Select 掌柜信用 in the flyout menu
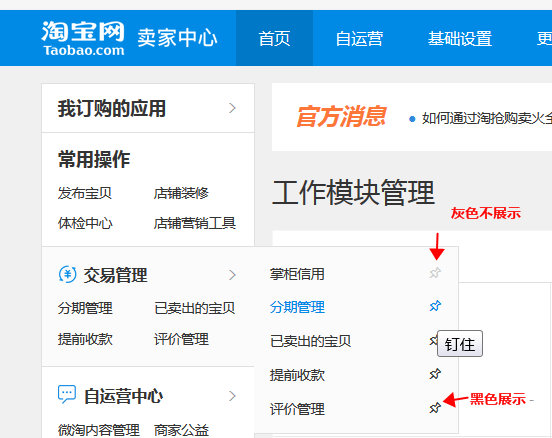This screenshot has height=438, width=552. coord(297,274)
